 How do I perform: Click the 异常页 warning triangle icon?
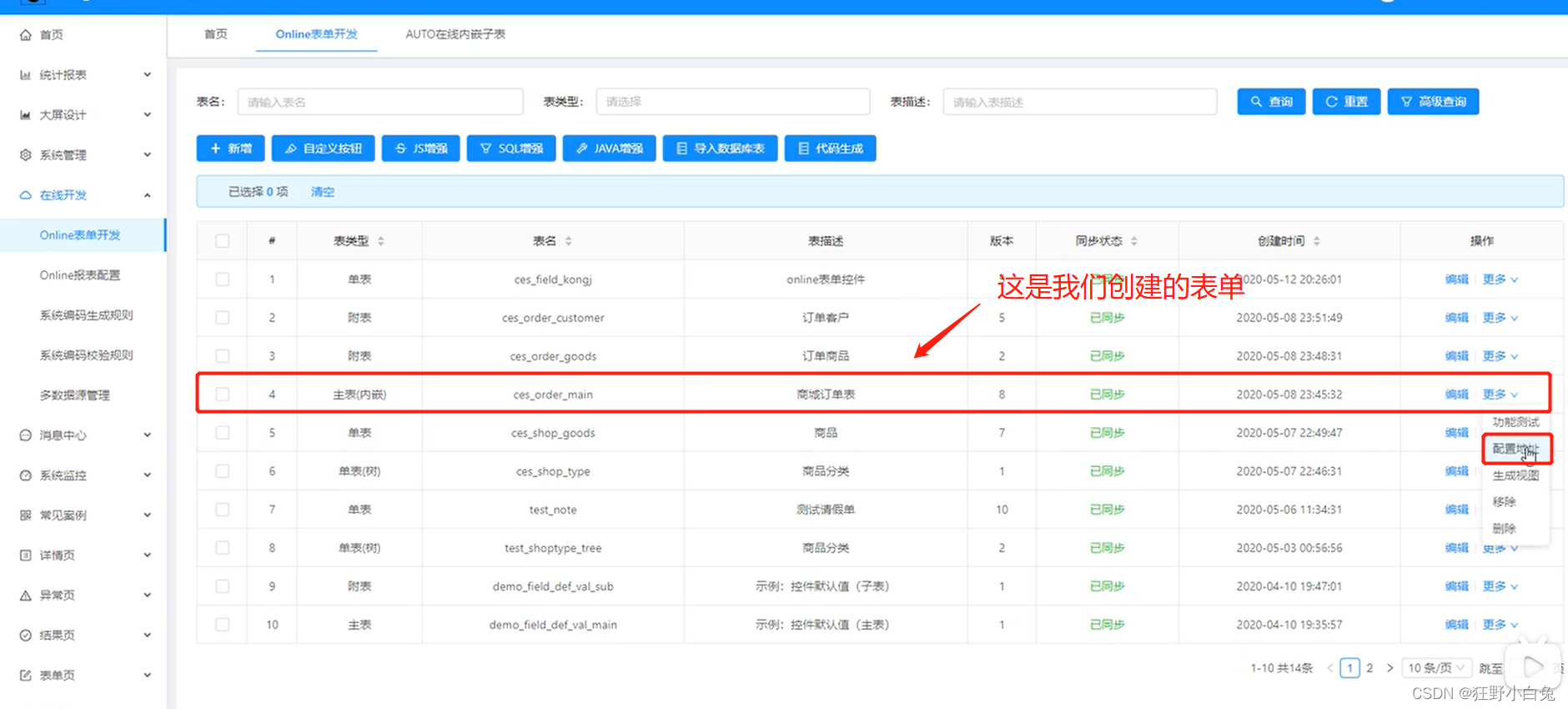(26, 596)
